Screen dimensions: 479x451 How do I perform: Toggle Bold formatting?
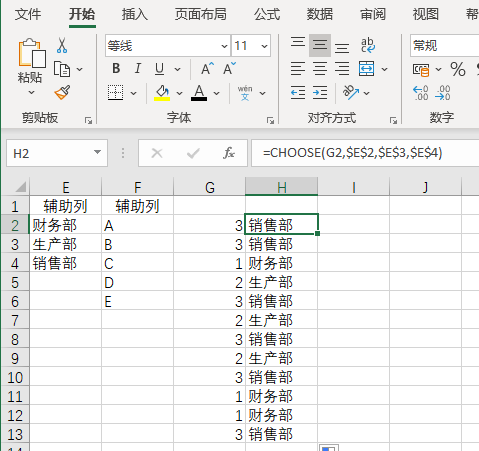[116, 69]
